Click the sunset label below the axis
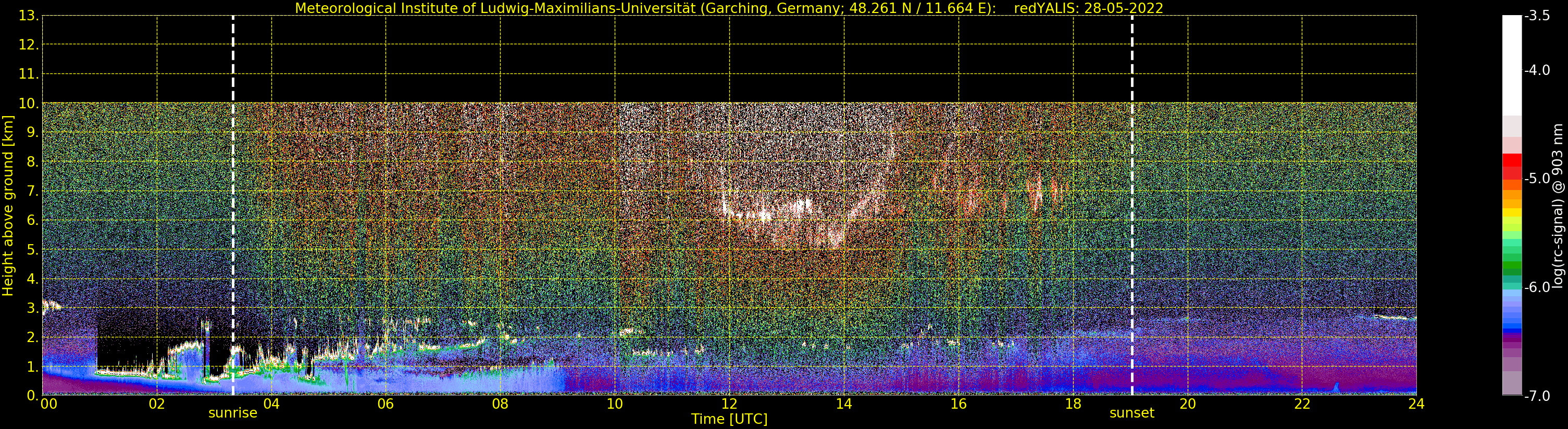The height and width of the screenshot is (429, 1568). (x=1131, y=413)
